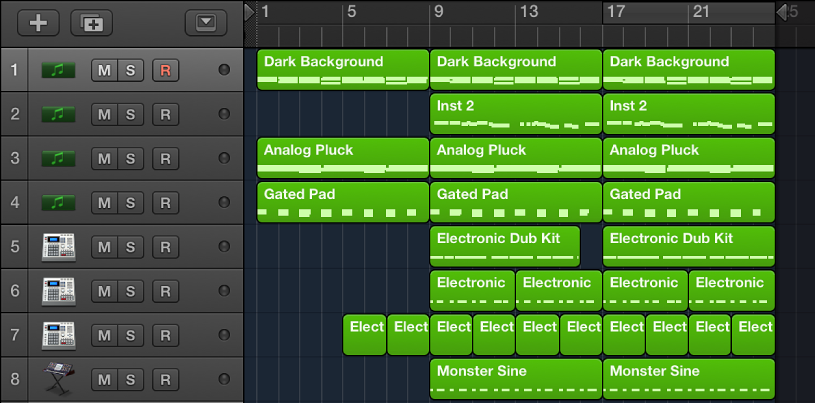
Task: Click the track 2 status indicator dot
Action: [x=223, y=114]
